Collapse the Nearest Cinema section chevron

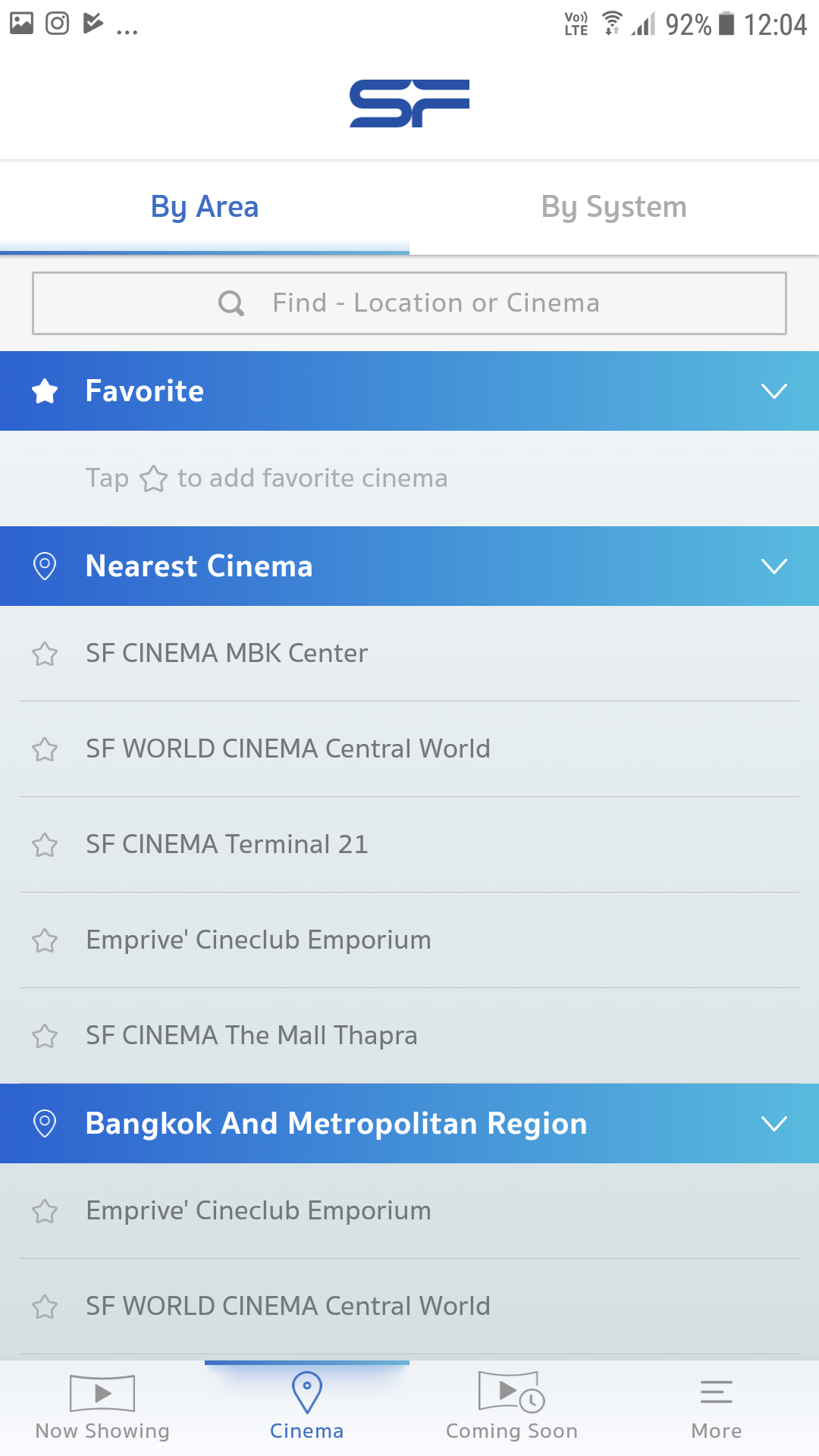point(774,566)
